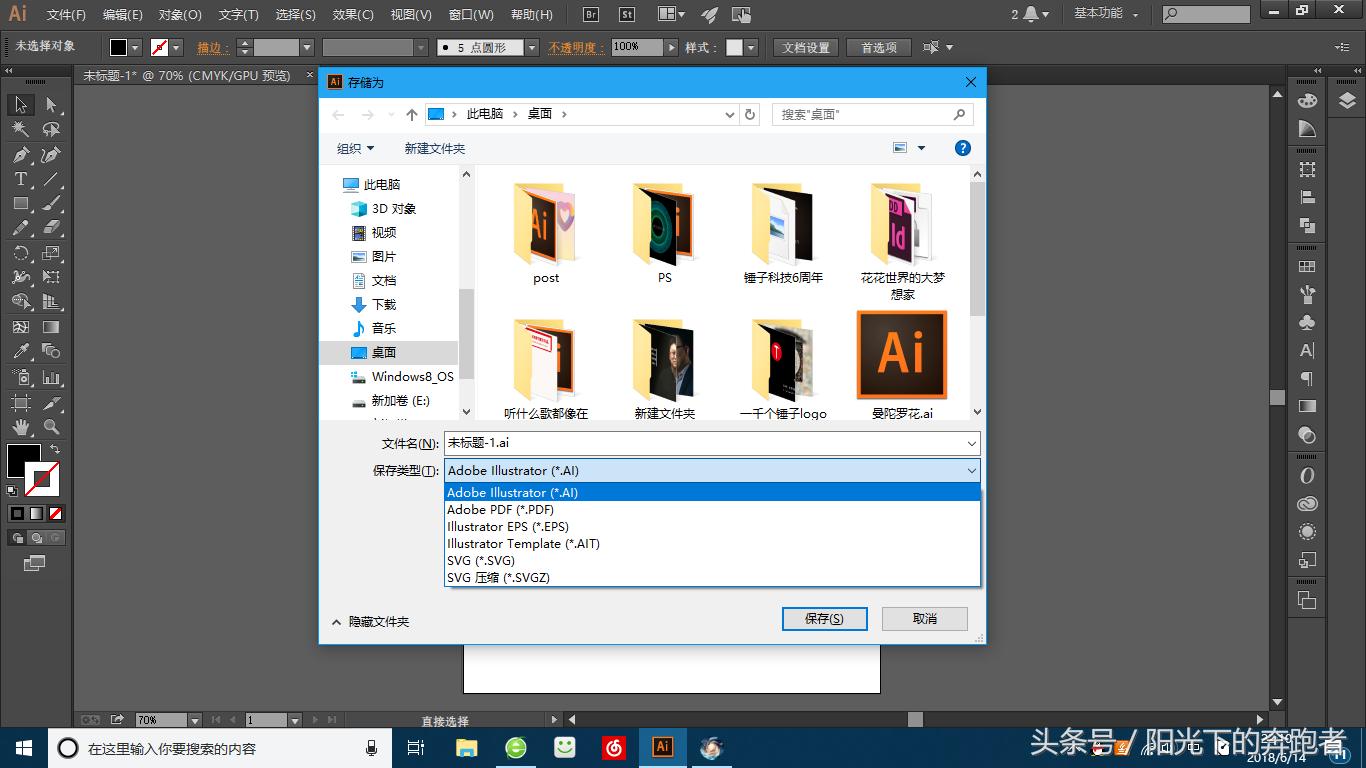This screenshot has height=768, width=1366.
Task: Launch Adobe Bridge from the application bar
Action: (589, 14)
